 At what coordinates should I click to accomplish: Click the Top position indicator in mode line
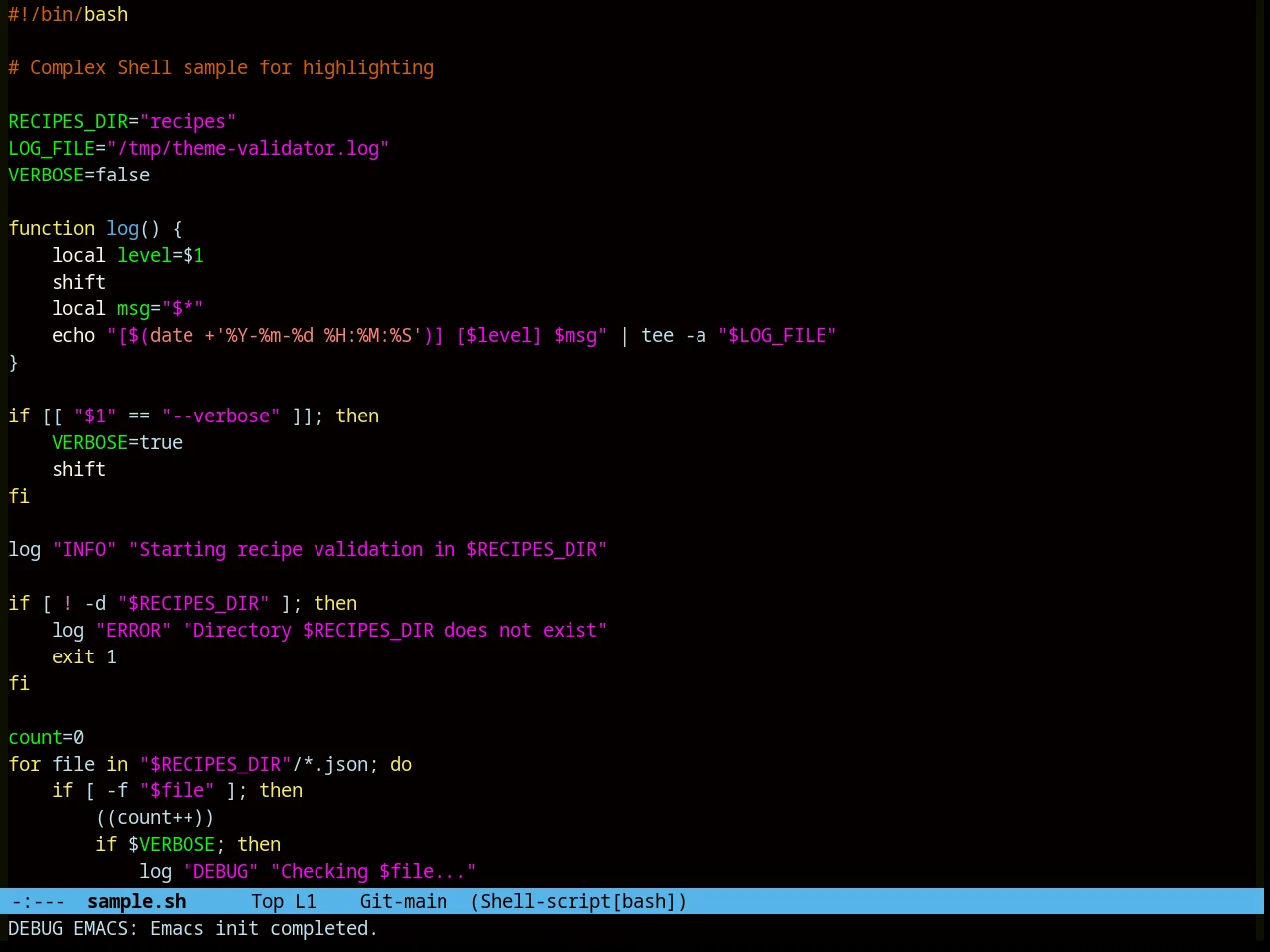[267, 901]
